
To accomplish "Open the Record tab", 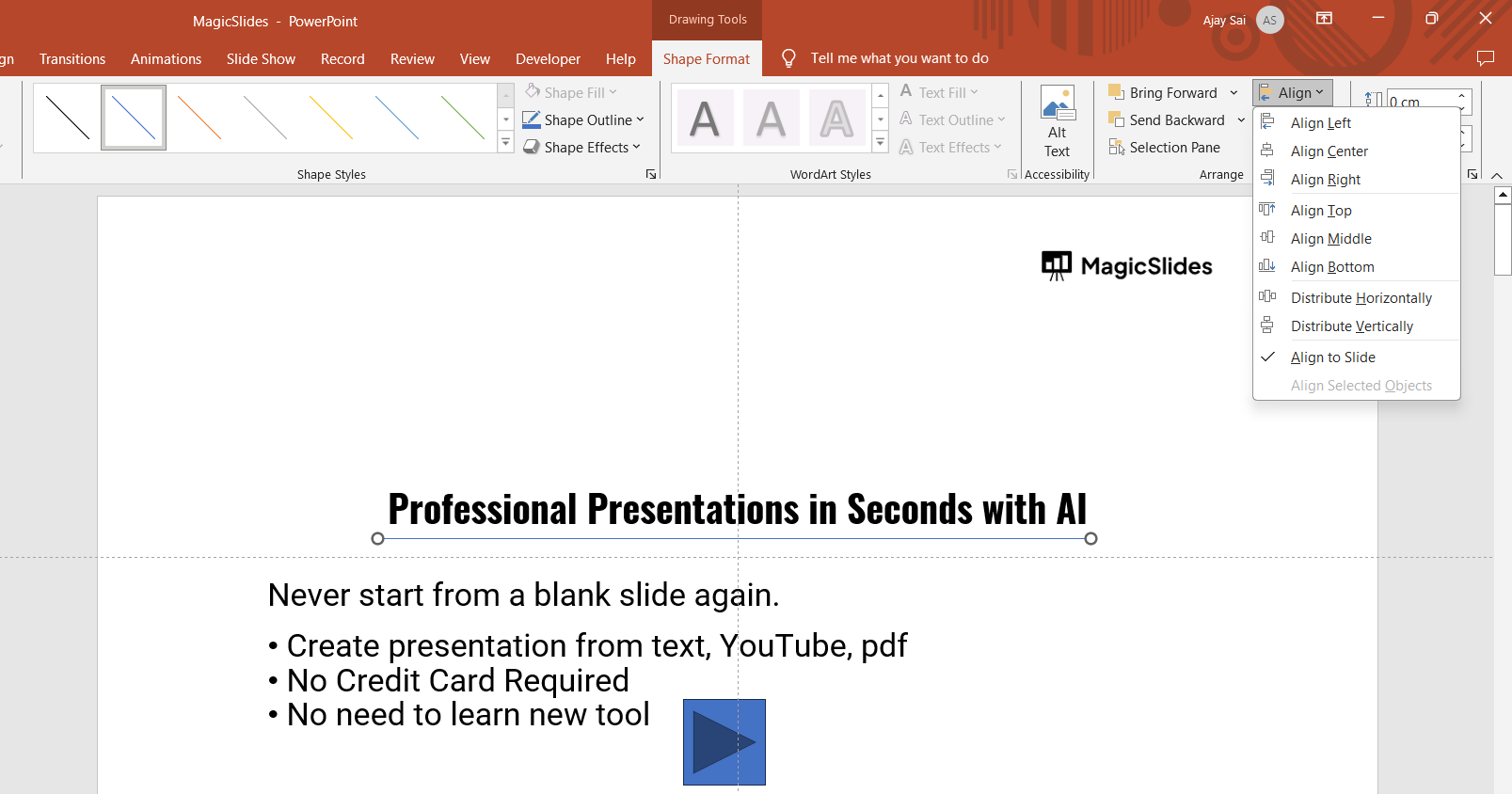I will [342, 58].
